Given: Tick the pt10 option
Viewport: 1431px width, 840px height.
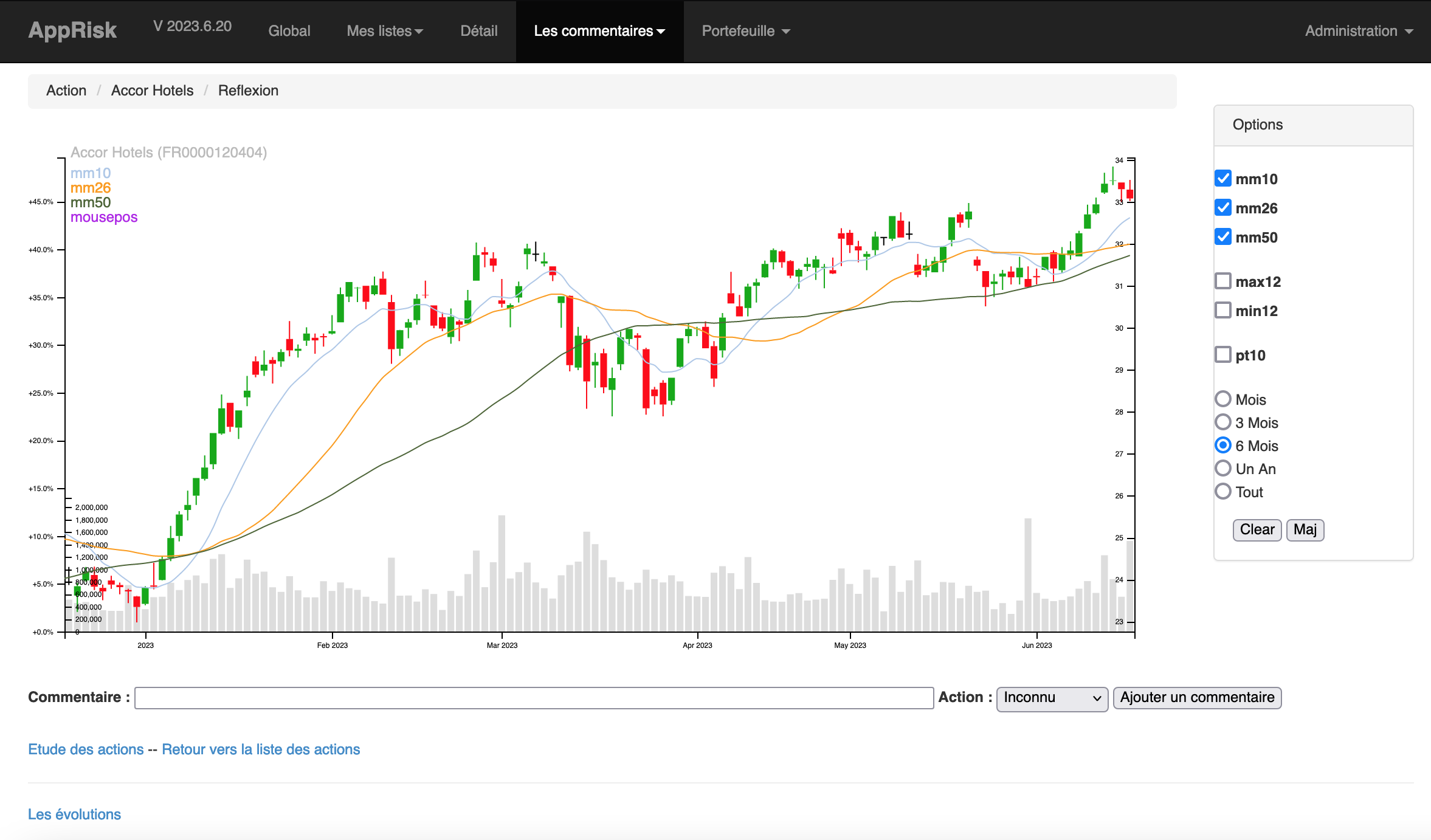Looking at the screenshot, I should click(1222, 355).
